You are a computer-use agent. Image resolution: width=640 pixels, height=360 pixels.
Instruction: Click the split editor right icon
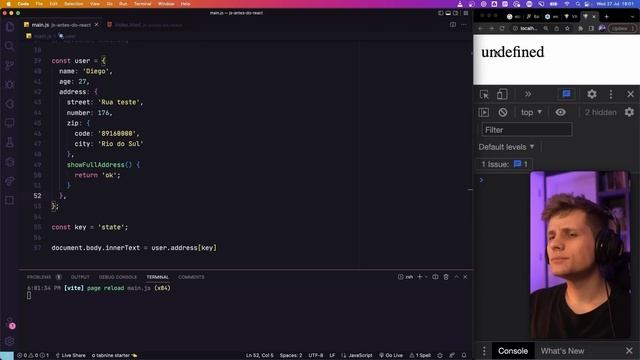click(x=453, y=24)
